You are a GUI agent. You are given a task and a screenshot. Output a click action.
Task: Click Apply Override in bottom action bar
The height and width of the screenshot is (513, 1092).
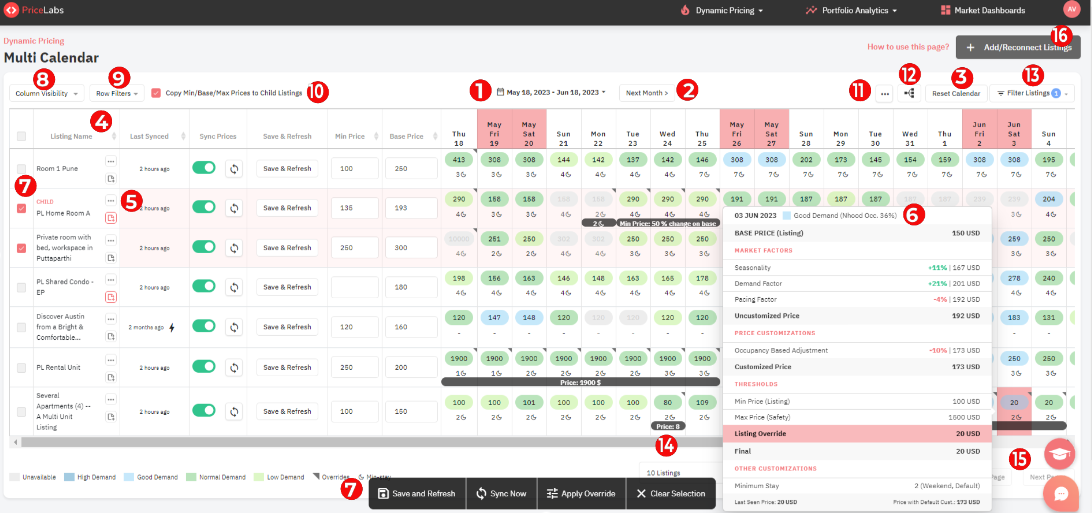[581, 494]
